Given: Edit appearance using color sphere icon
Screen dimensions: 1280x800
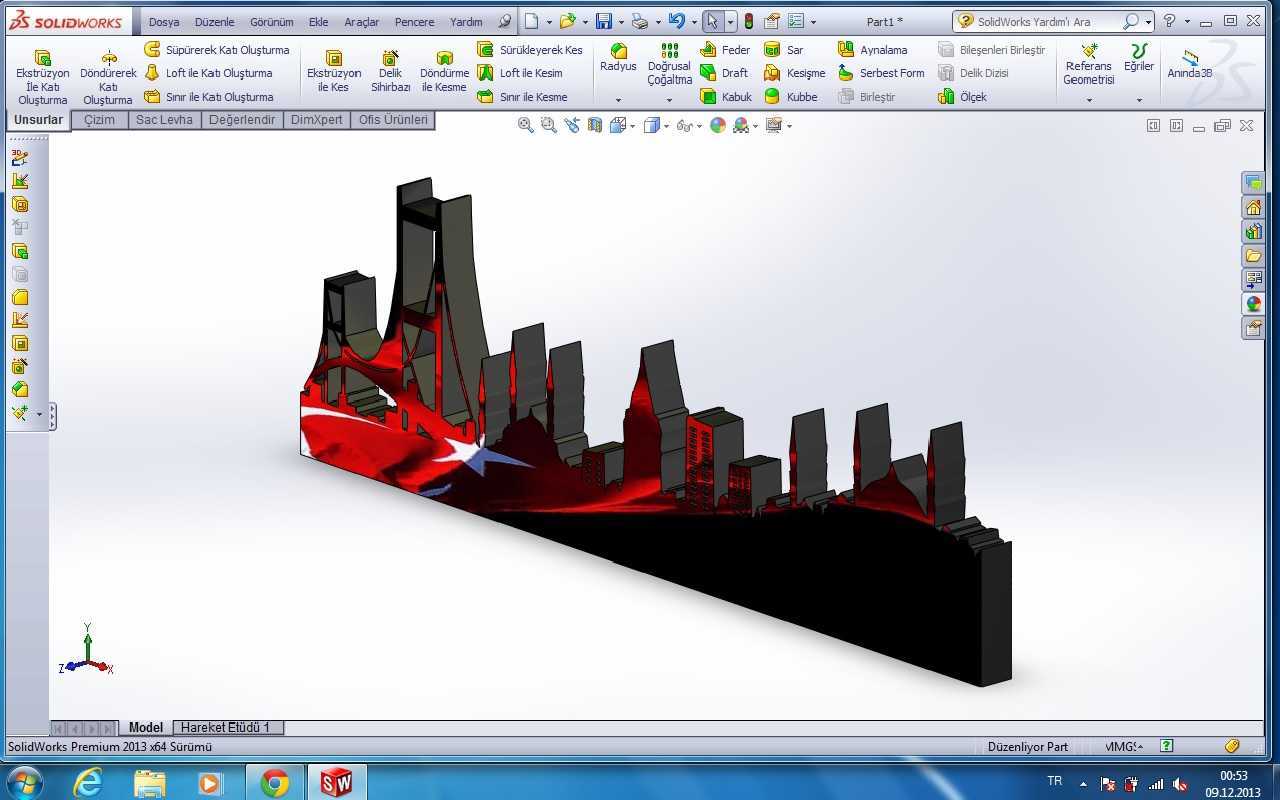Looking at the screenshot, I should pos(718,125).
